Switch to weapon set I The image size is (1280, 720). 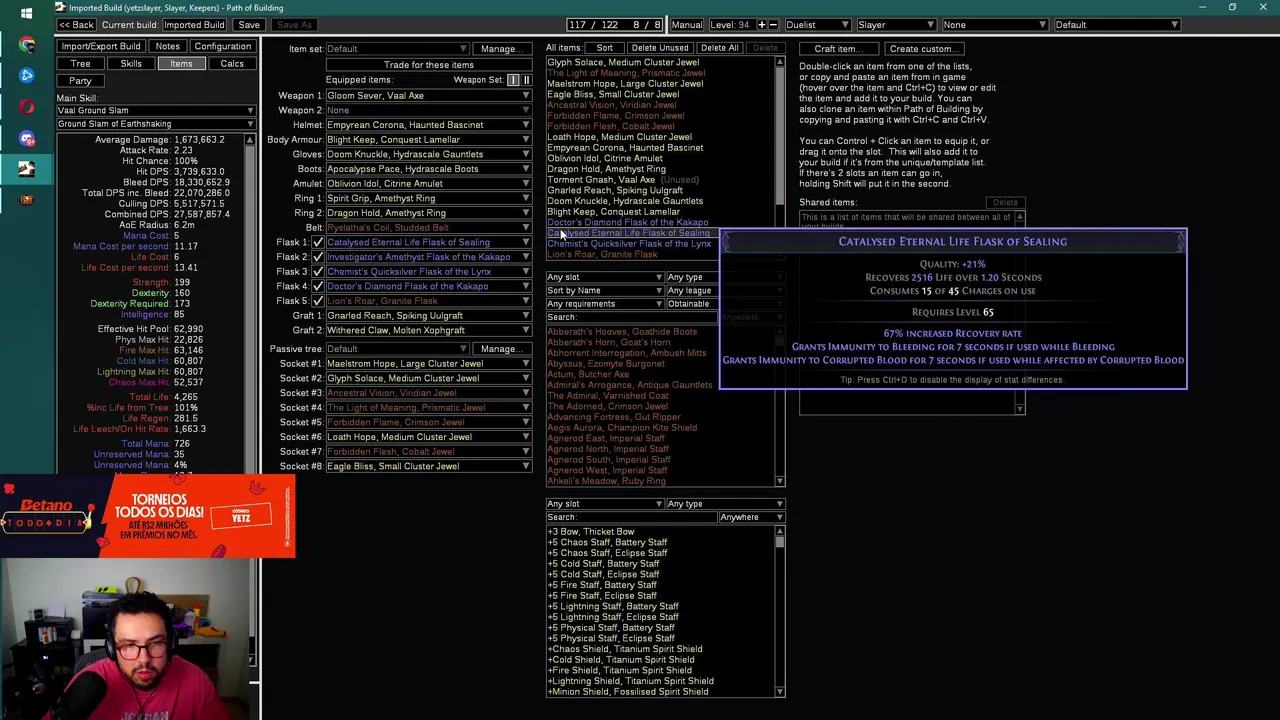coord(513,80)
